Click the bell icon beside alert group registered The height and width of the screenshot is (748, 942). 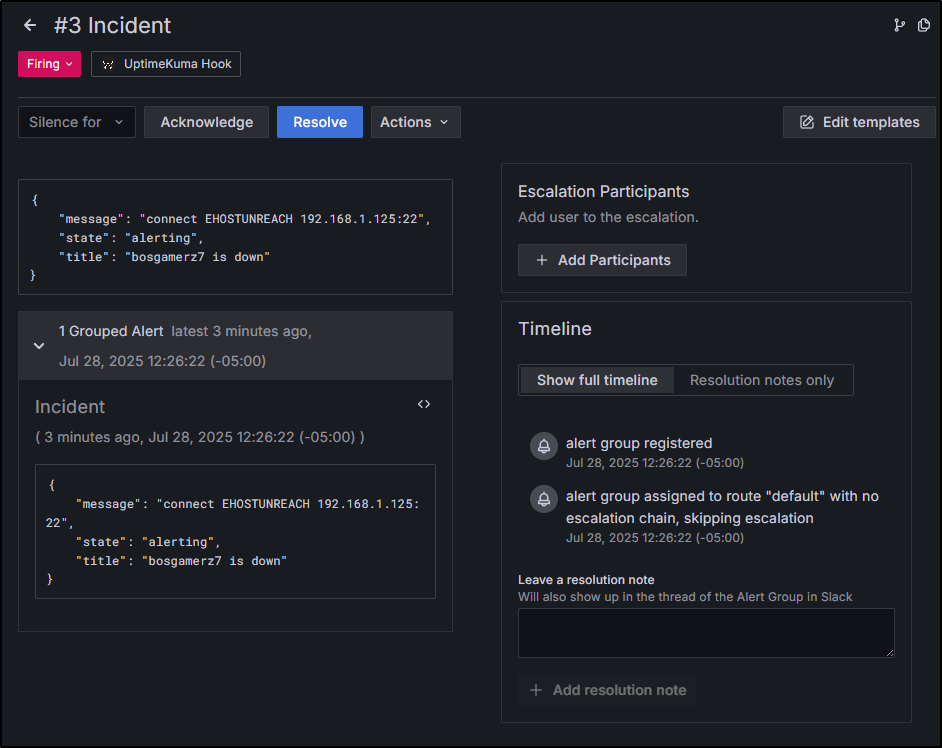544,446
